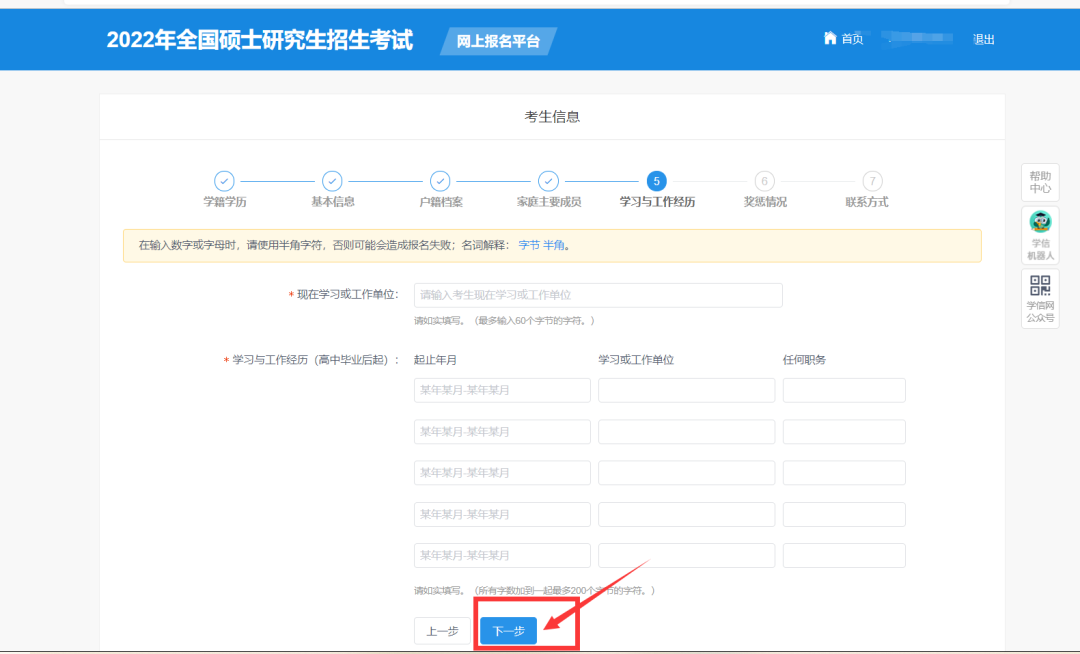Click the 家庭主要成员 step label

pos(549,202)
